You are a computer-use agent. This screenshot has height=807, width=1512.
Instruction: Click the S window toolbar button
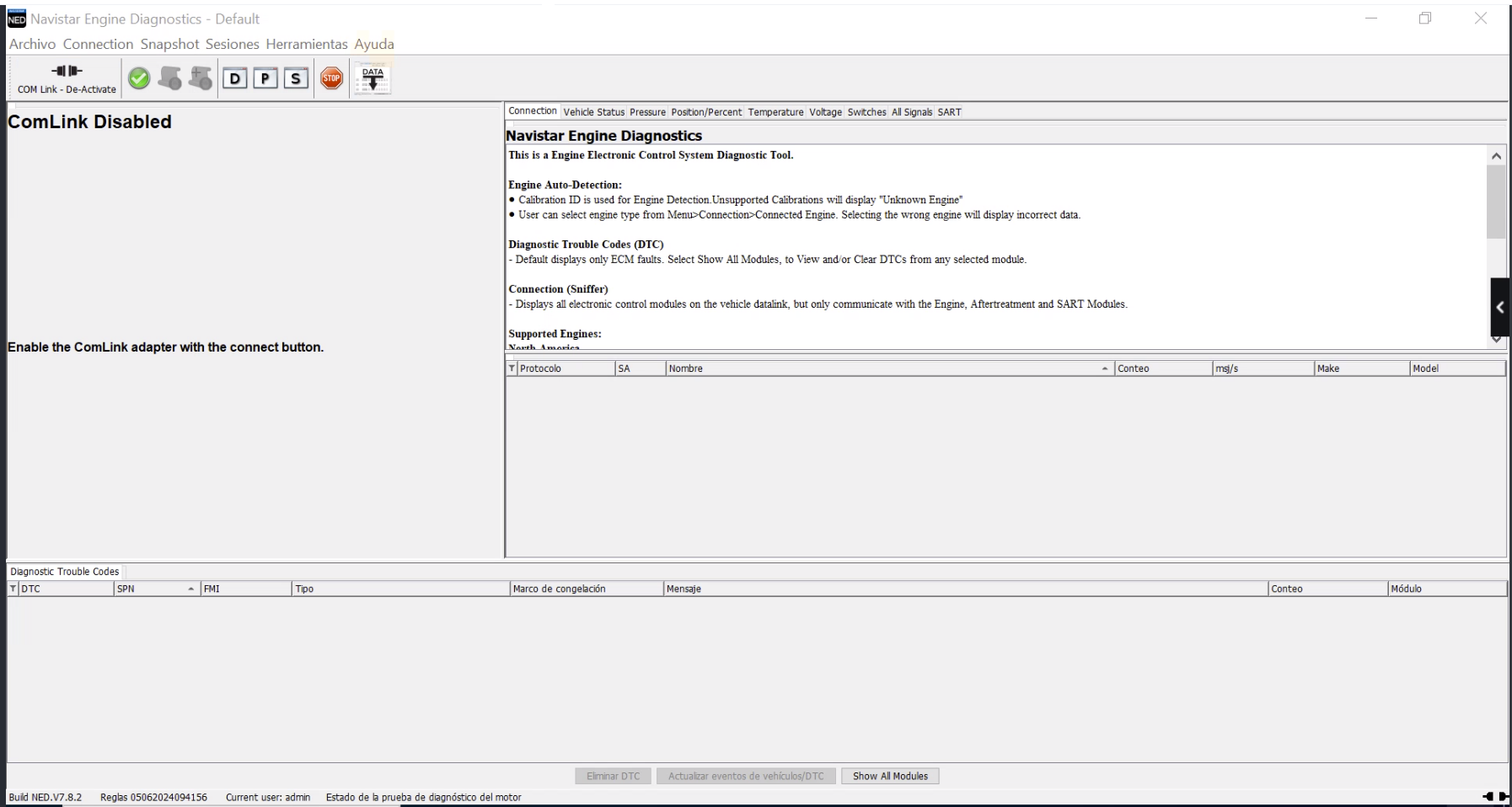coord(295,78)
